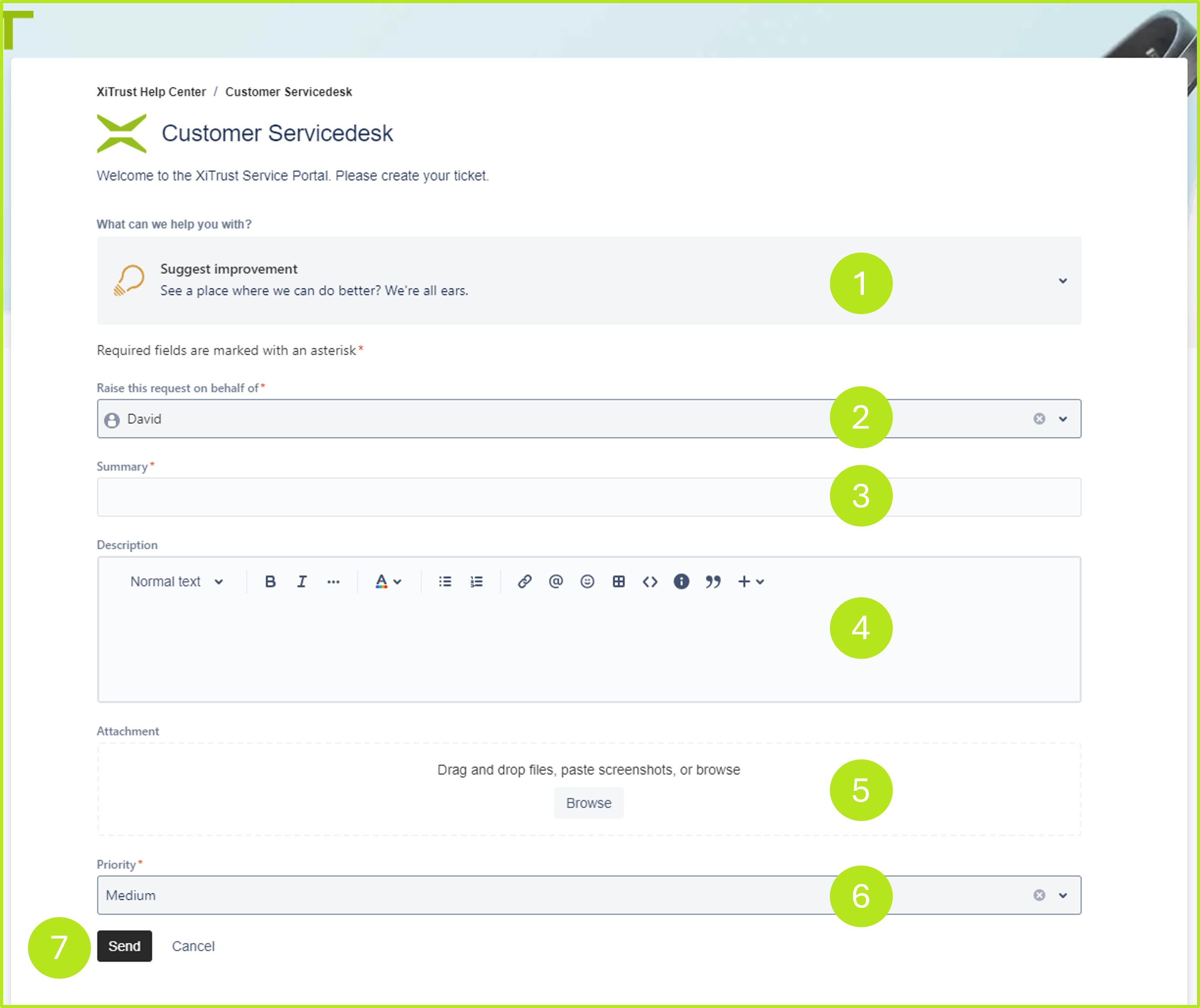This screenshot has width=1200, height=1008.
Task: Click into the Summary input field
Action: tap(457, 497)
